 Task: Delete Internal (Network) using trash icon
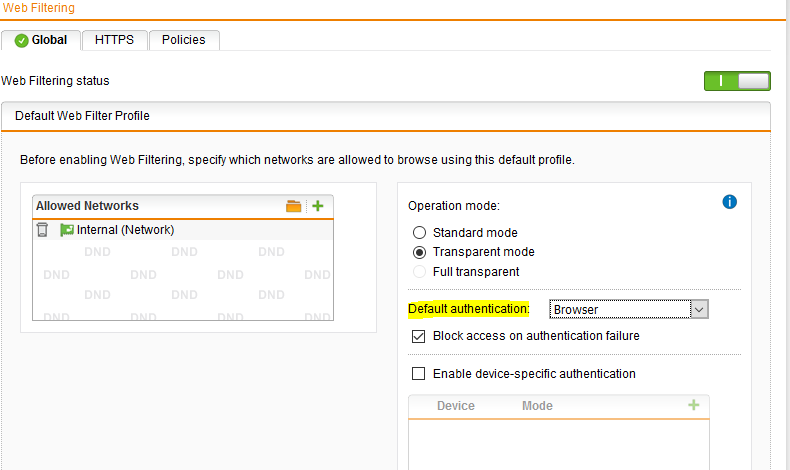pyautogui.click(x=42, y=230)
